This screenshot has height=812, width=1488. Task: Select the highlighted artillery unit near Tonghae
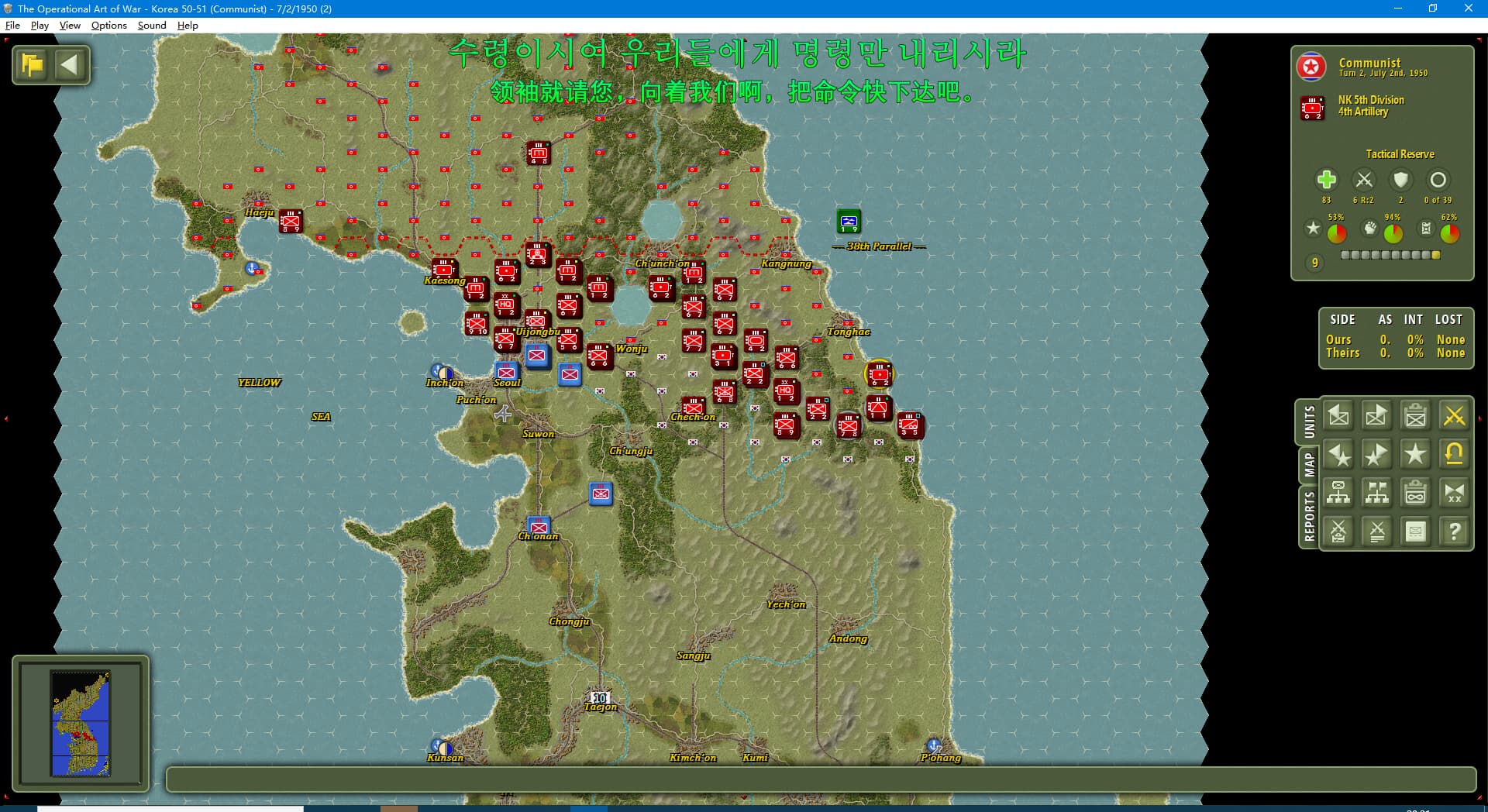[x=879, y=374]
